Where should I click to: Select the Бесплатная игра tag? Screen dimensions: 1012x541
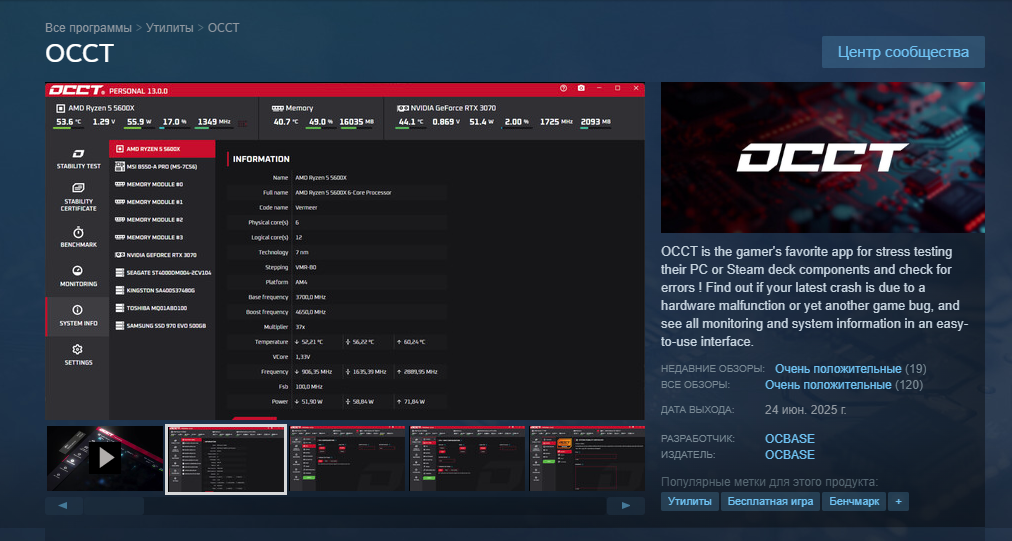(x=770, y=501)
